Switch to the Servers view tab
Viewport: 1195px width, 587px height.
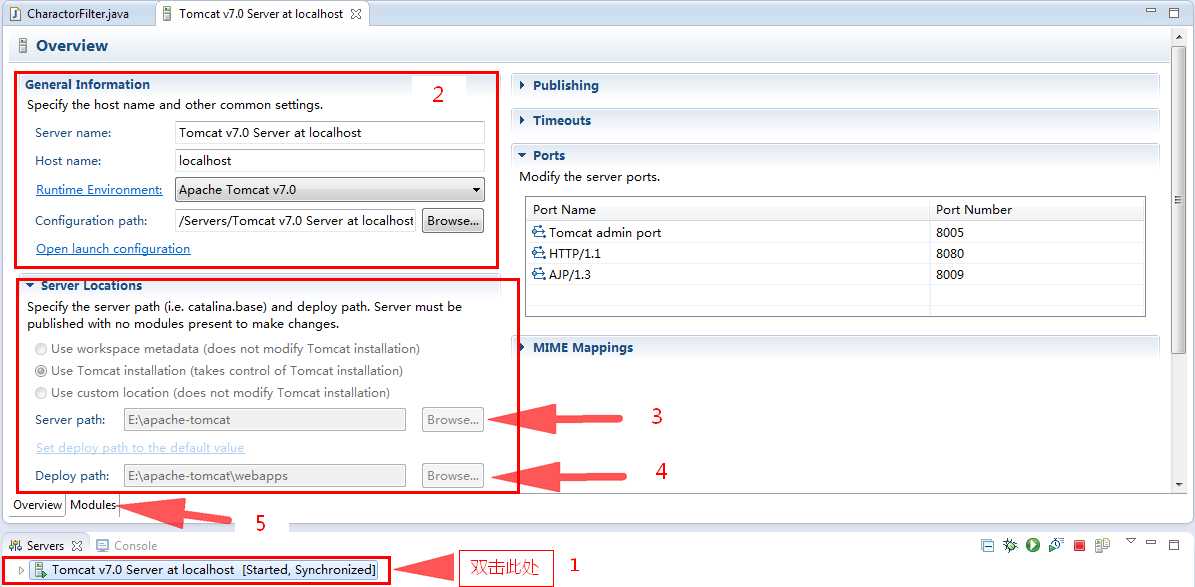pos(45,546)
